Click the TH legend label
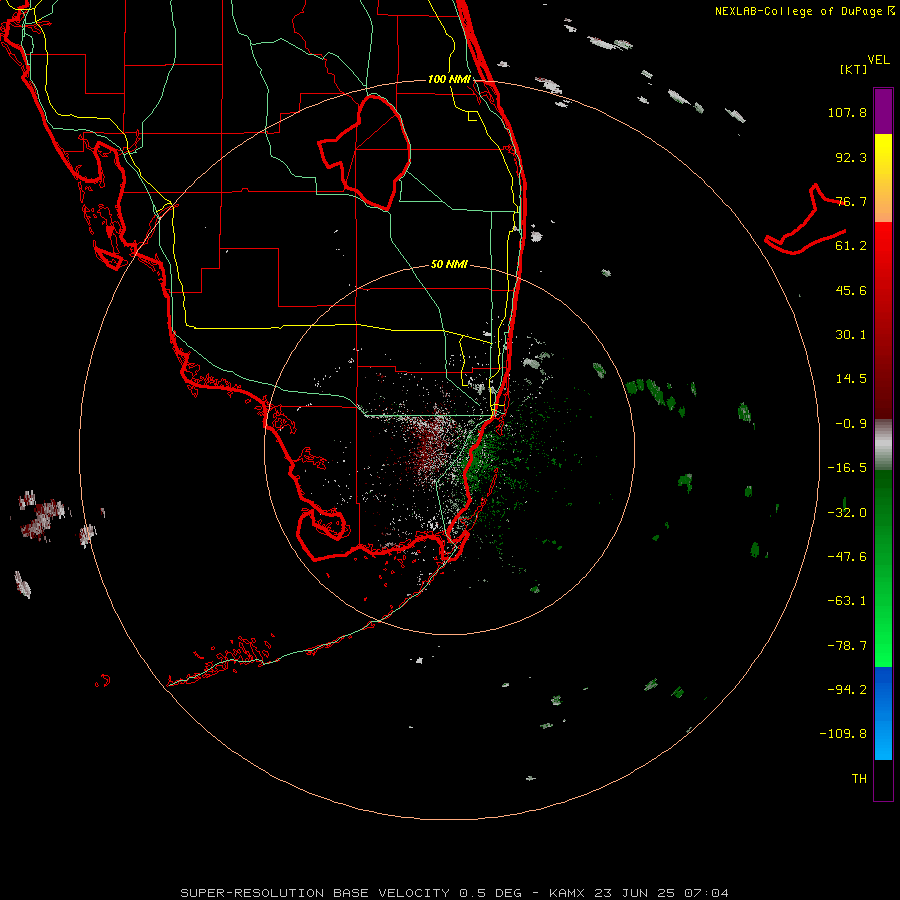 tap(859, 778)
